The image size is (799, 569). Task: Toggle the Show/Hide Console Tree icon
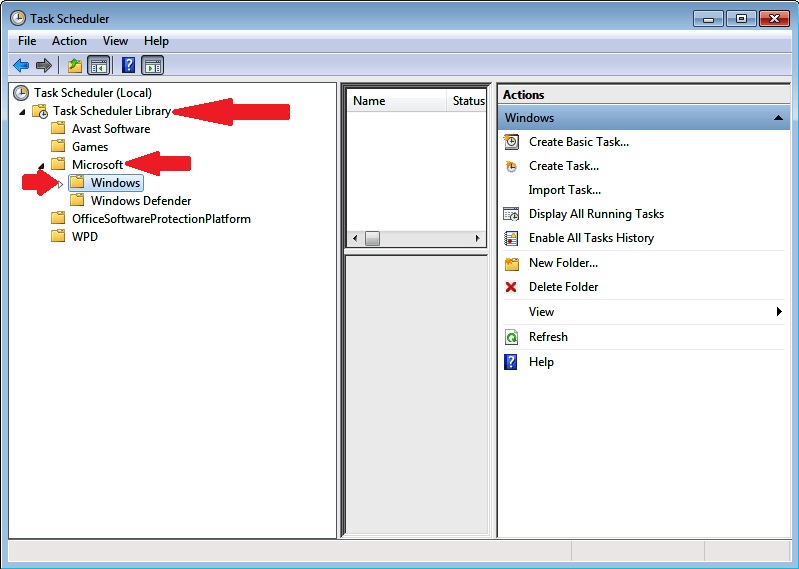click(98, 65)
